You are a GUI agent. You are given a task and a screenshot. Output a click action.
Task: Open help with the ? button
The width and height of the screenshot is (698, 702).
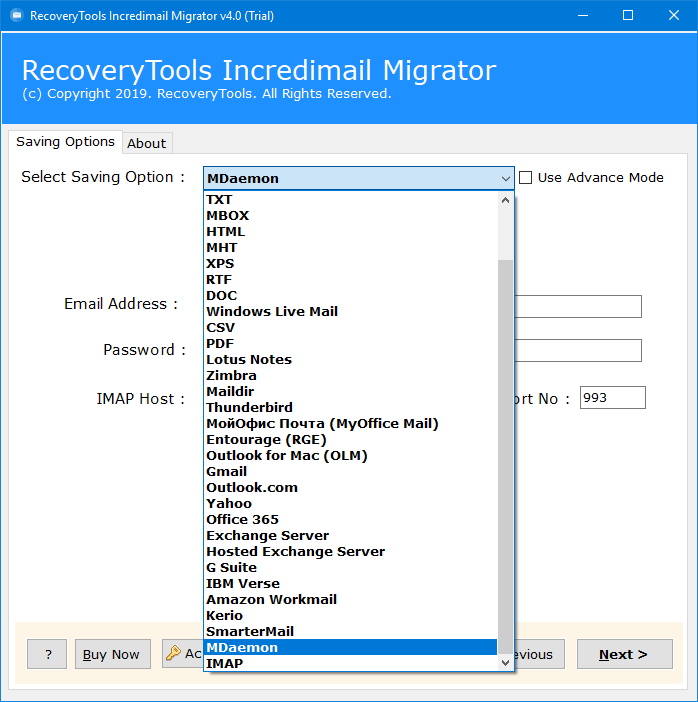[x=47, y=654]
